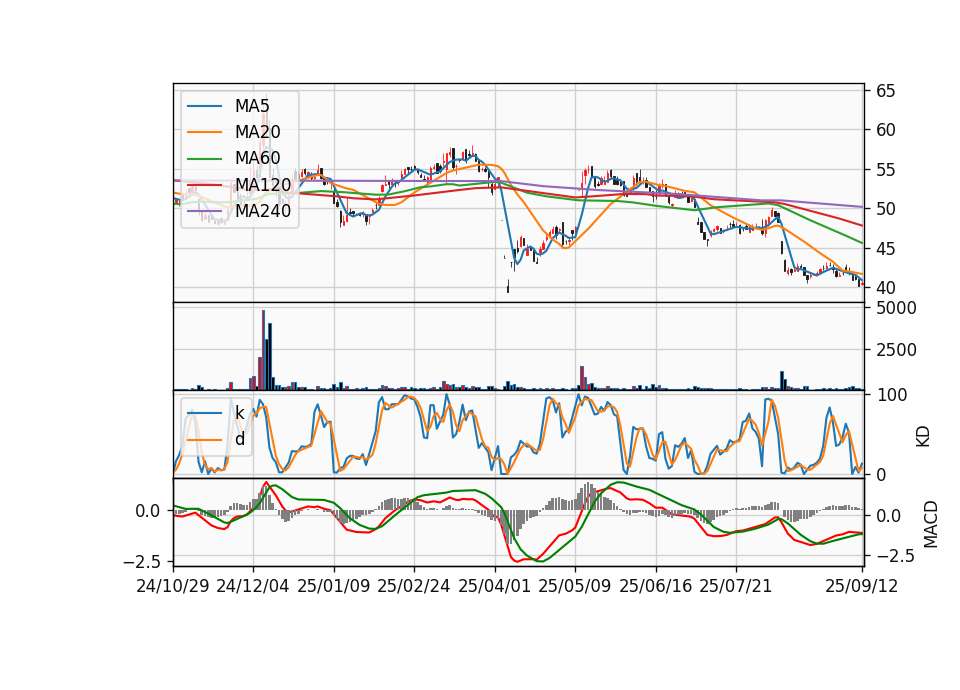
Task: Click the MA60 legend label
Action: point(258,159)
